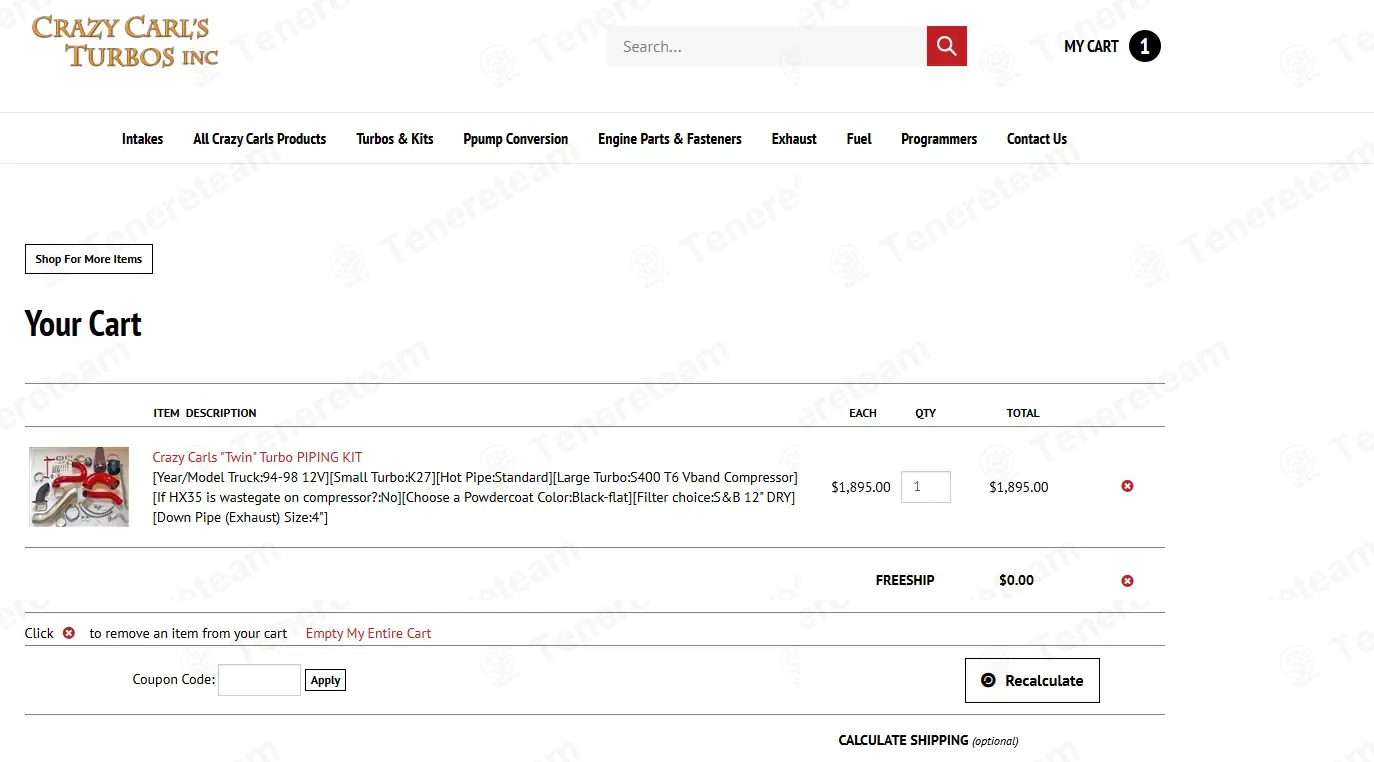Click the $1,895.00 value under TOTAL
The image size is (1374, 762).
(1019, 487)
